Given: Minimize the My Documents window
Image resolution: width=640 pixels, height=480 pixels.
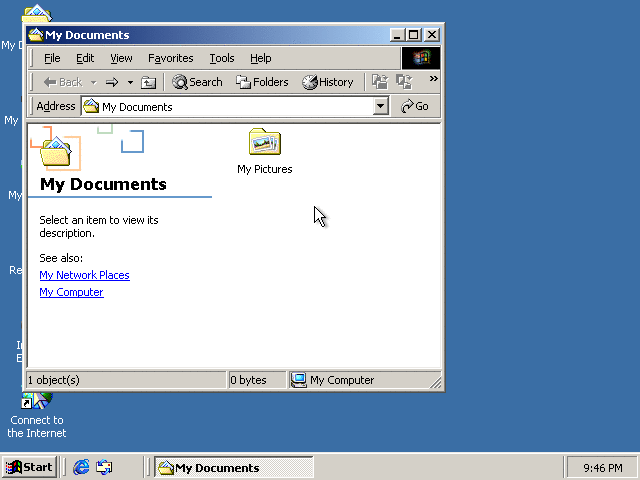Looking at the screenshot, I should pos(397,35).
